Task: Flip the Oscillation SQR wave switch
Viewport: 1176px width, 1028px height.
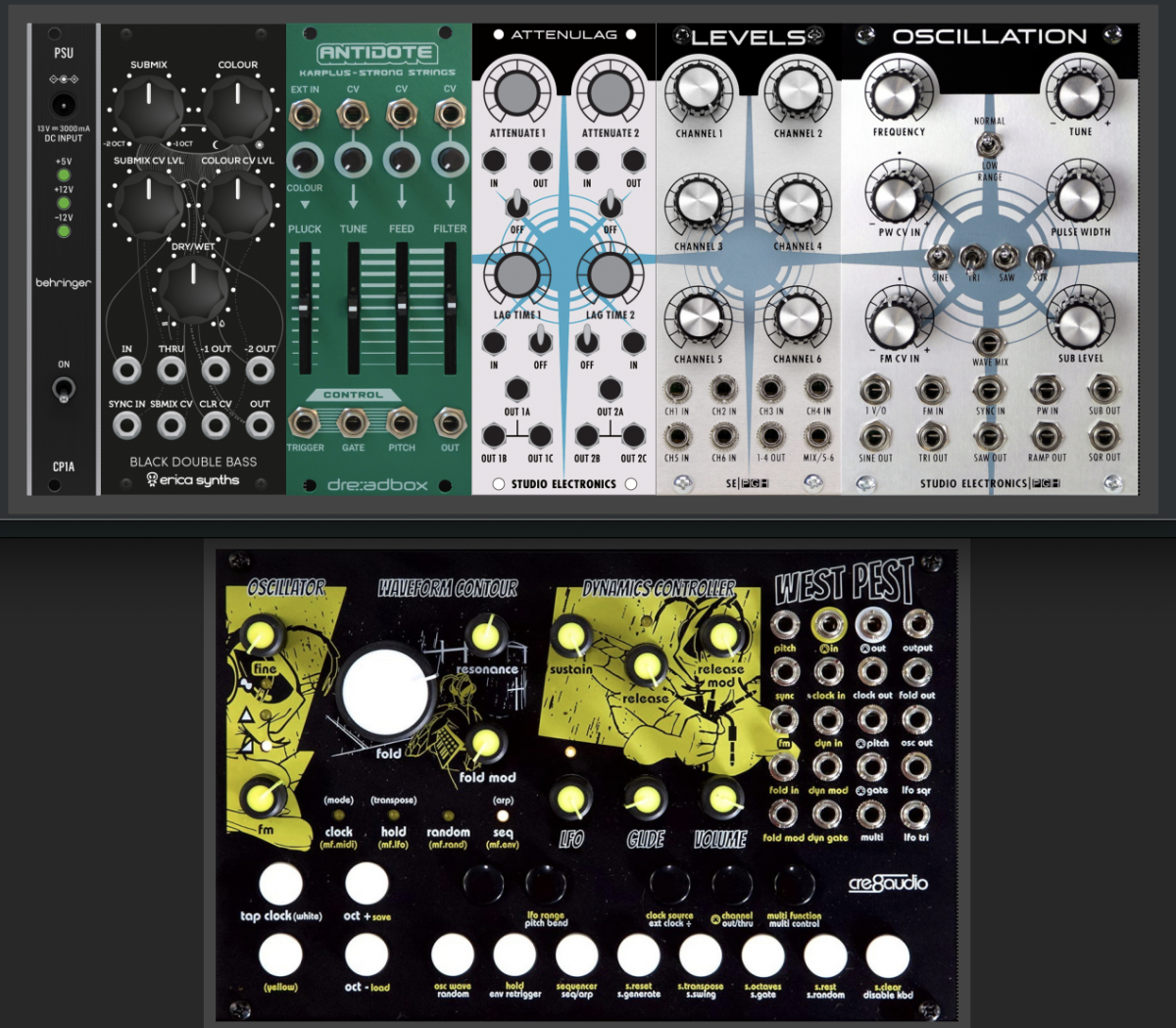Action: coord(1040,259)
